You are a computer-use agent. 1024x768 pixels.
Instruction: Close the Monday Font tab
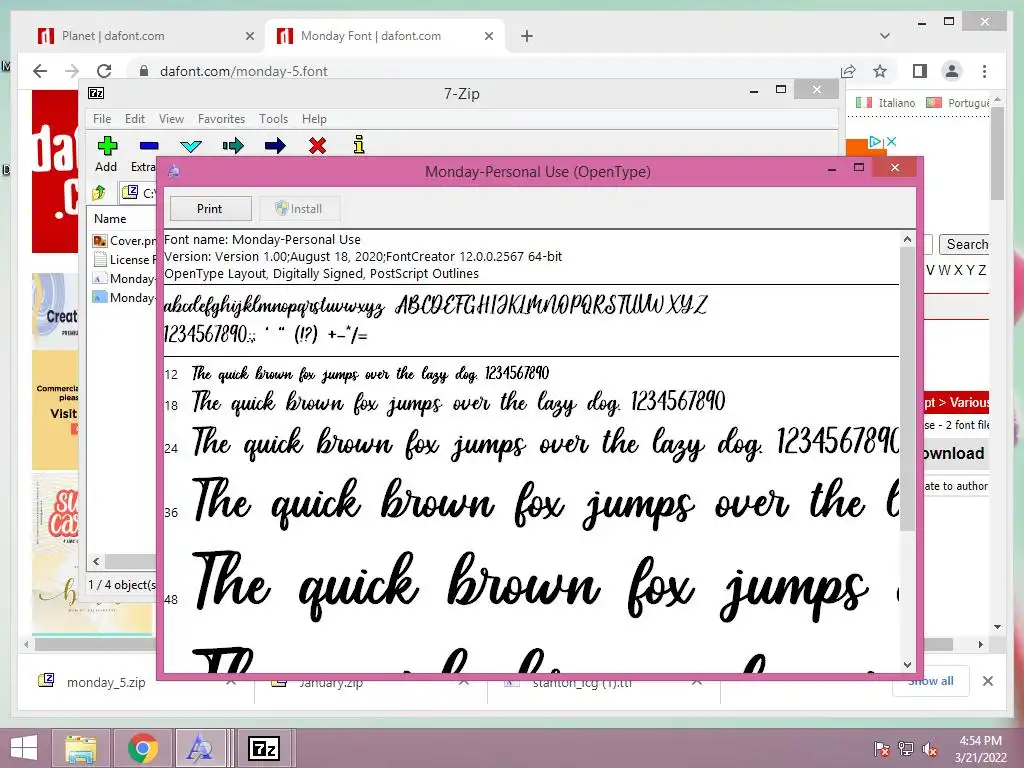tap(488, 37)
